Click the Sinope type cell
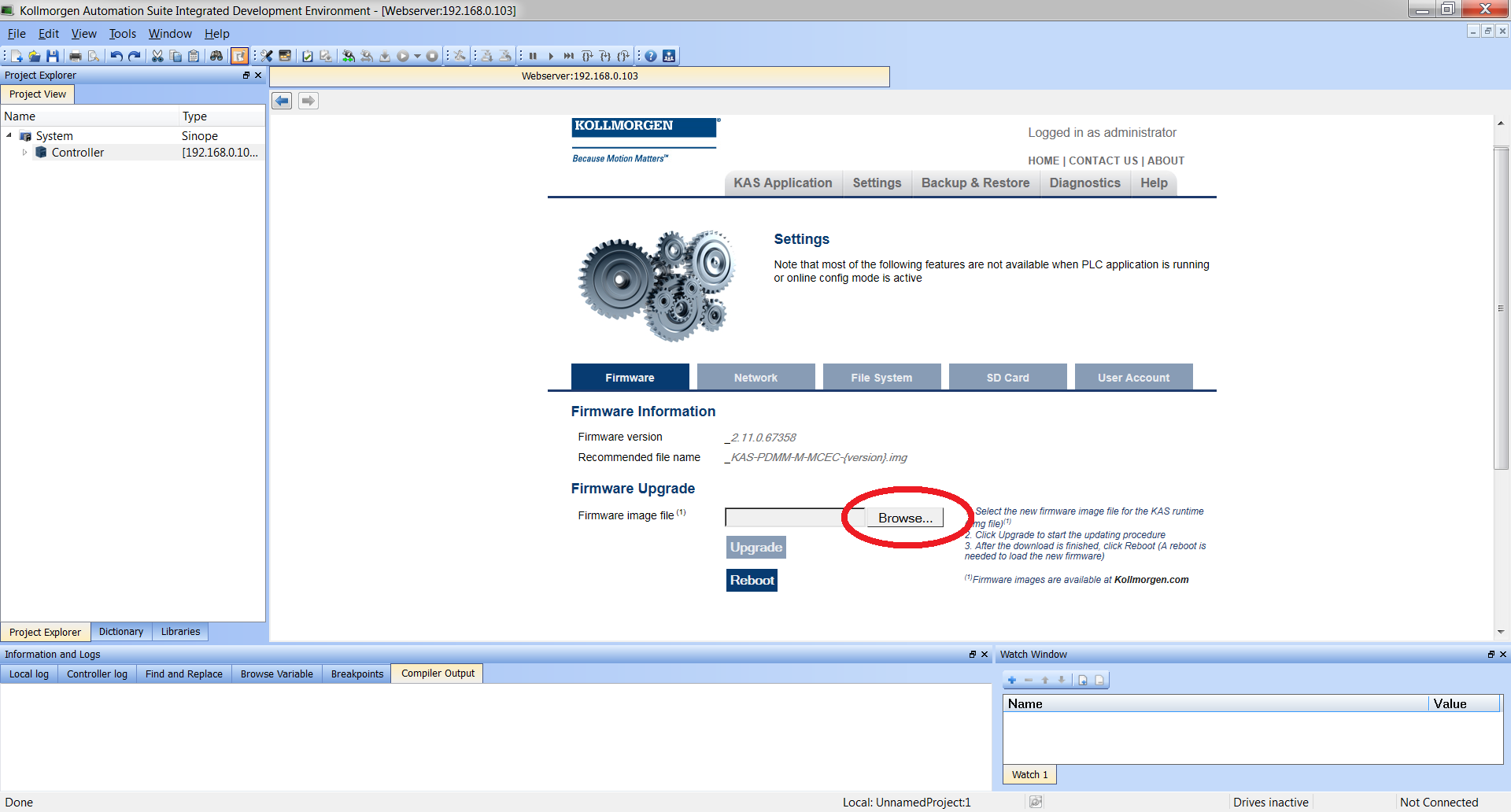 [200, 136]
